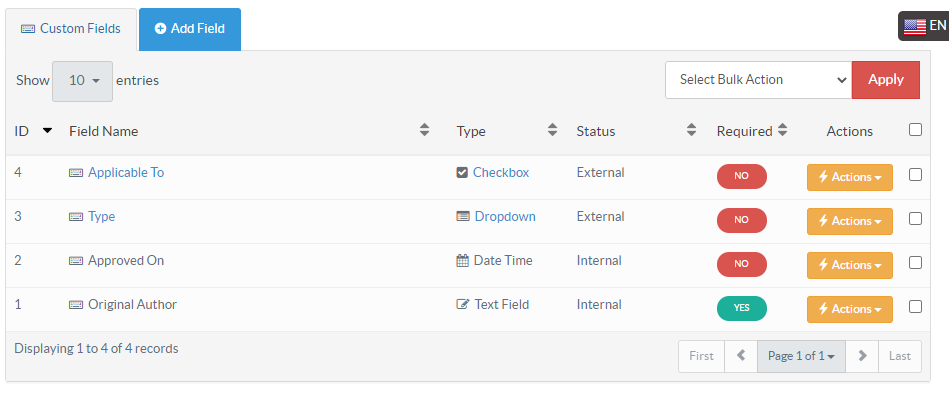Click the calendar icon beside Date Time
949x393 pixels.
click(462, 260)
